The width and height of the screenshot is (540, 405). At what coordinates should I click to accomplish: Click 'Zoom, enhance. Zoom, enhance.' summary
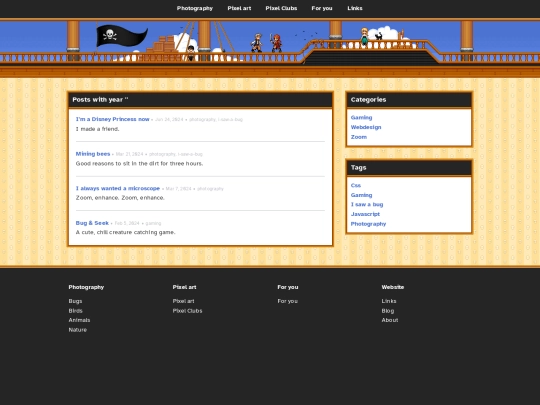click(x=120, y=198)
